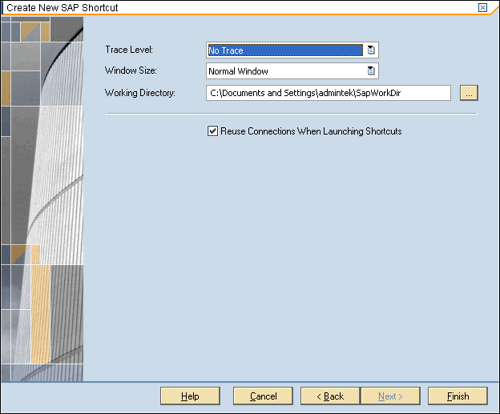Finish creating the SAP shortcut
Viewport: 500px width, 414px height.
click(458, 396)
